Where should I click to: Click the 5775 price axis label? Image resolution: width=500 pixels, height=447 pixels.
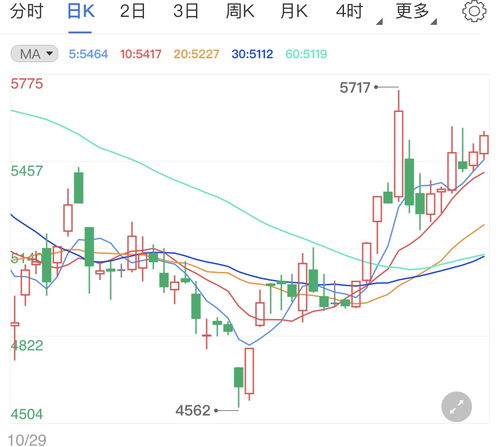pos(27,83)
